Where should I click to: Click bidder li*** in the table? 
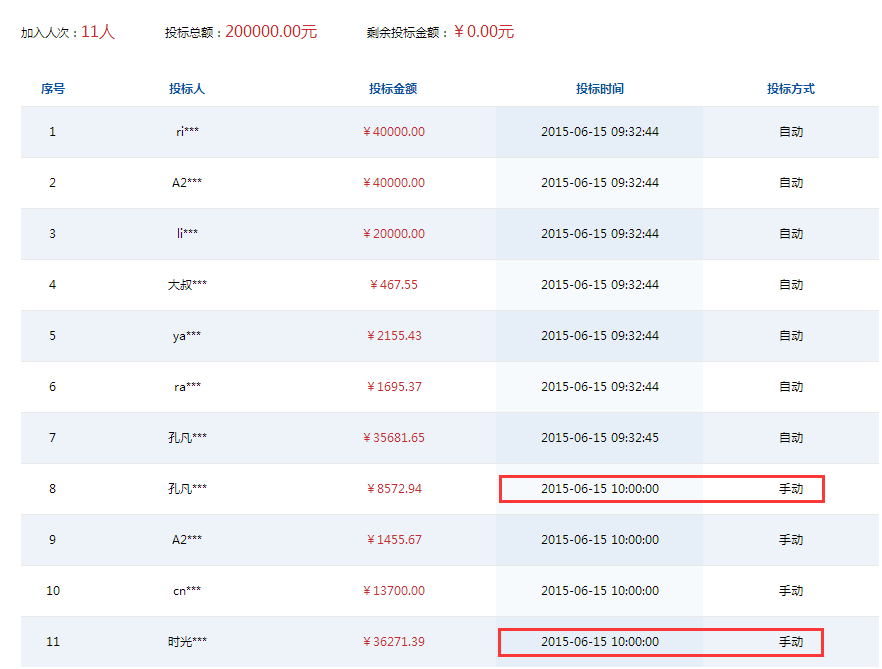[187, 234]
